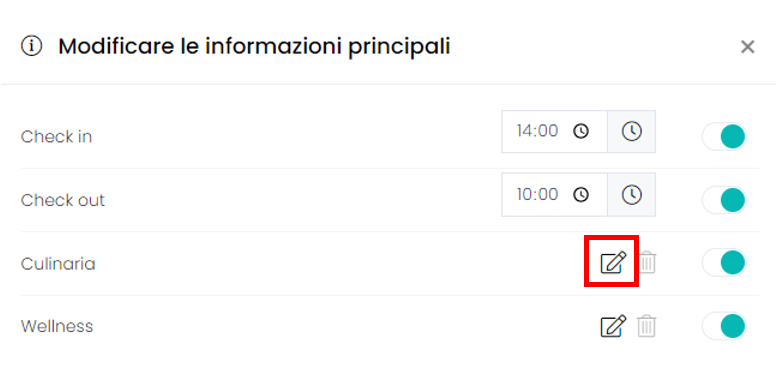Close the Modificare le informazioni principali dialog
Viewport: 782px width, 382px height.
(x=747, y=47)
